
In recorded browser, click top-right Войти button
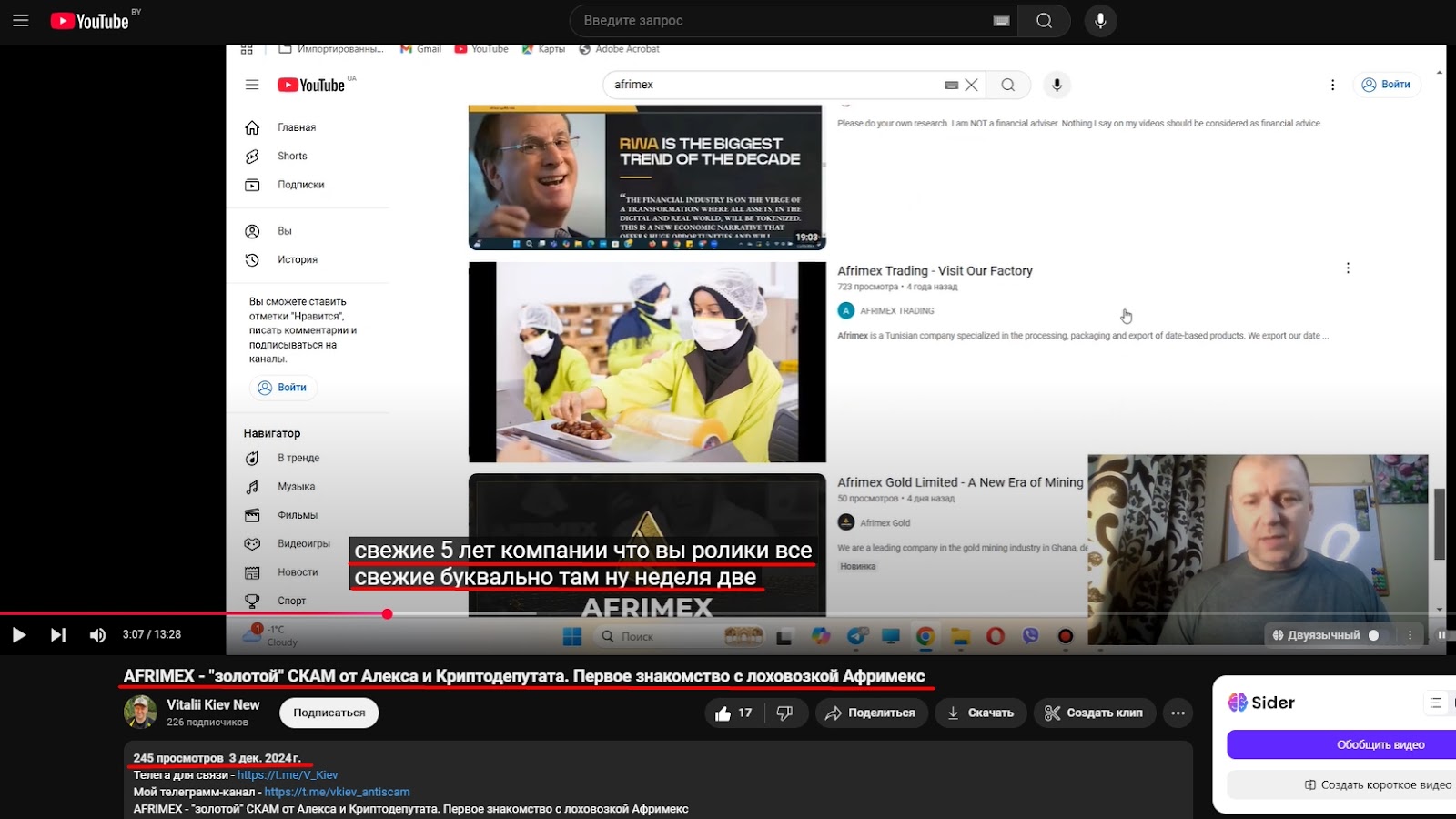tap(1386, 85)
